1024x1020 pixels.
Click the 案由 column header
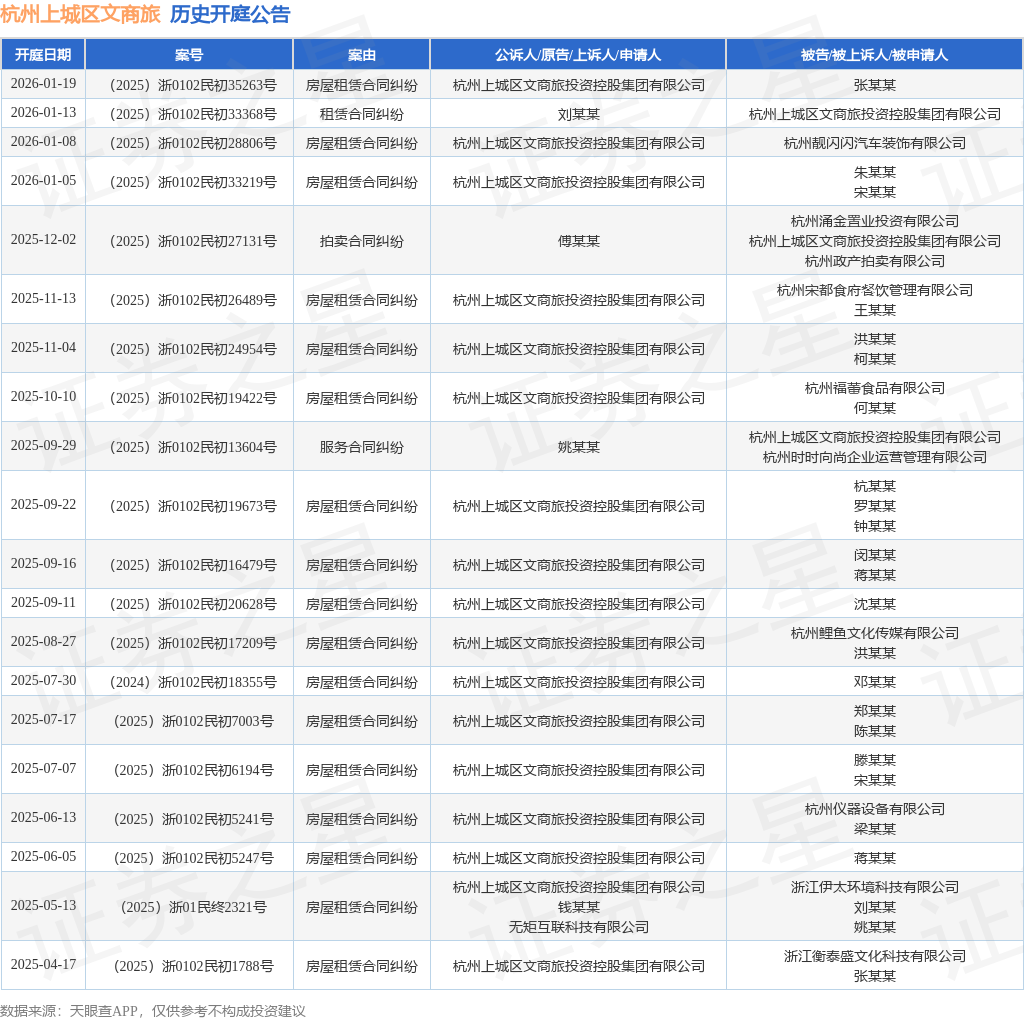[361, 55]
